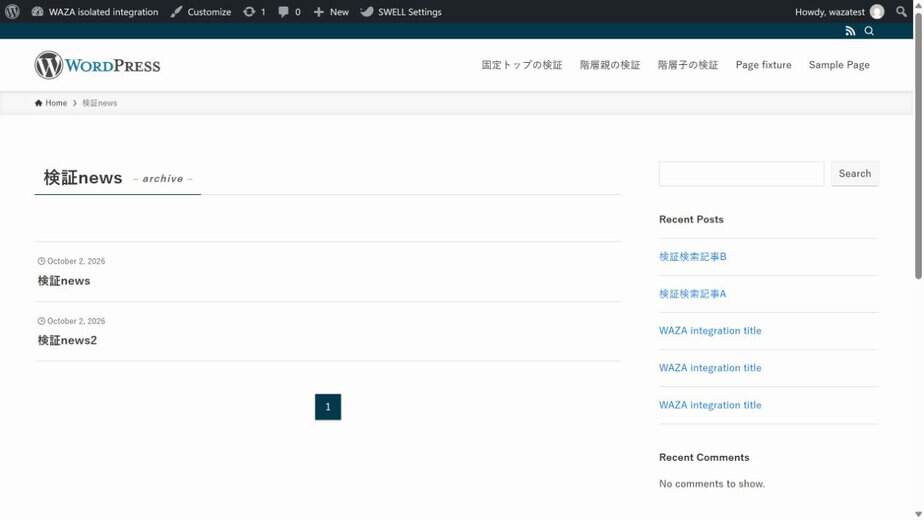This screenshot has width=924, height=520.
Task: Open the Sample Page nav item
Action: click(839, 65)
